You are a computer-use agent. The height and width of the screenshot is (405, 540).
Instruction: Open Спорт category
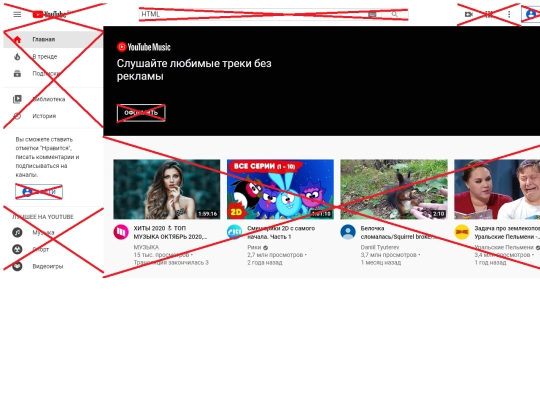click(x=53, y=249)
